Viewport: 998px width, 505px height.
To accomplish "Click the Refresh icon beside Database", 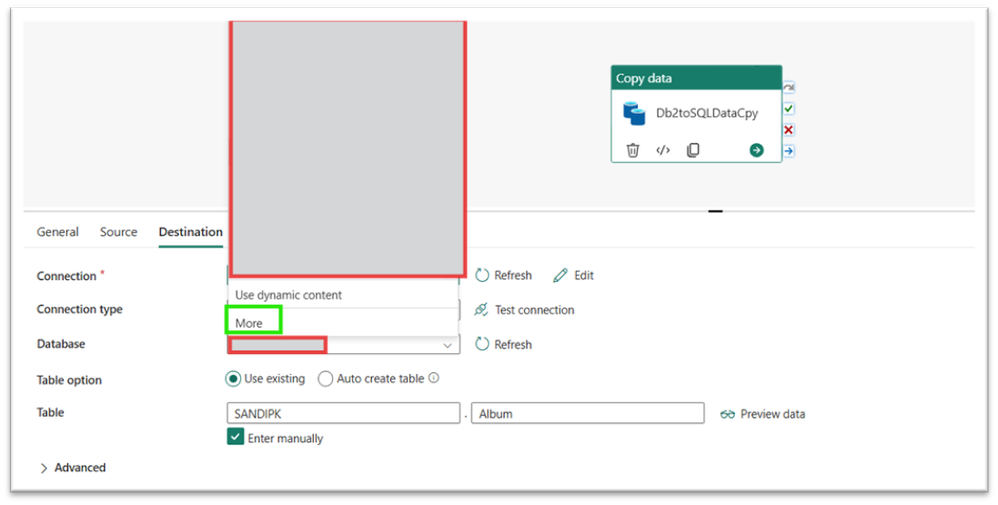I will (x=482, y=344).
